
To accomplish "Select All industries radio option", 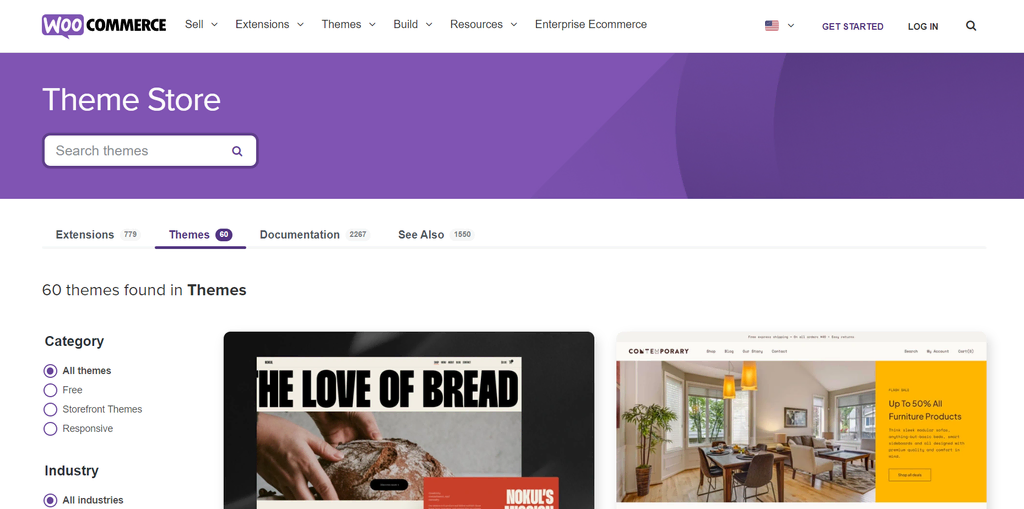I will pyautogui.click(x=50, y=501).
